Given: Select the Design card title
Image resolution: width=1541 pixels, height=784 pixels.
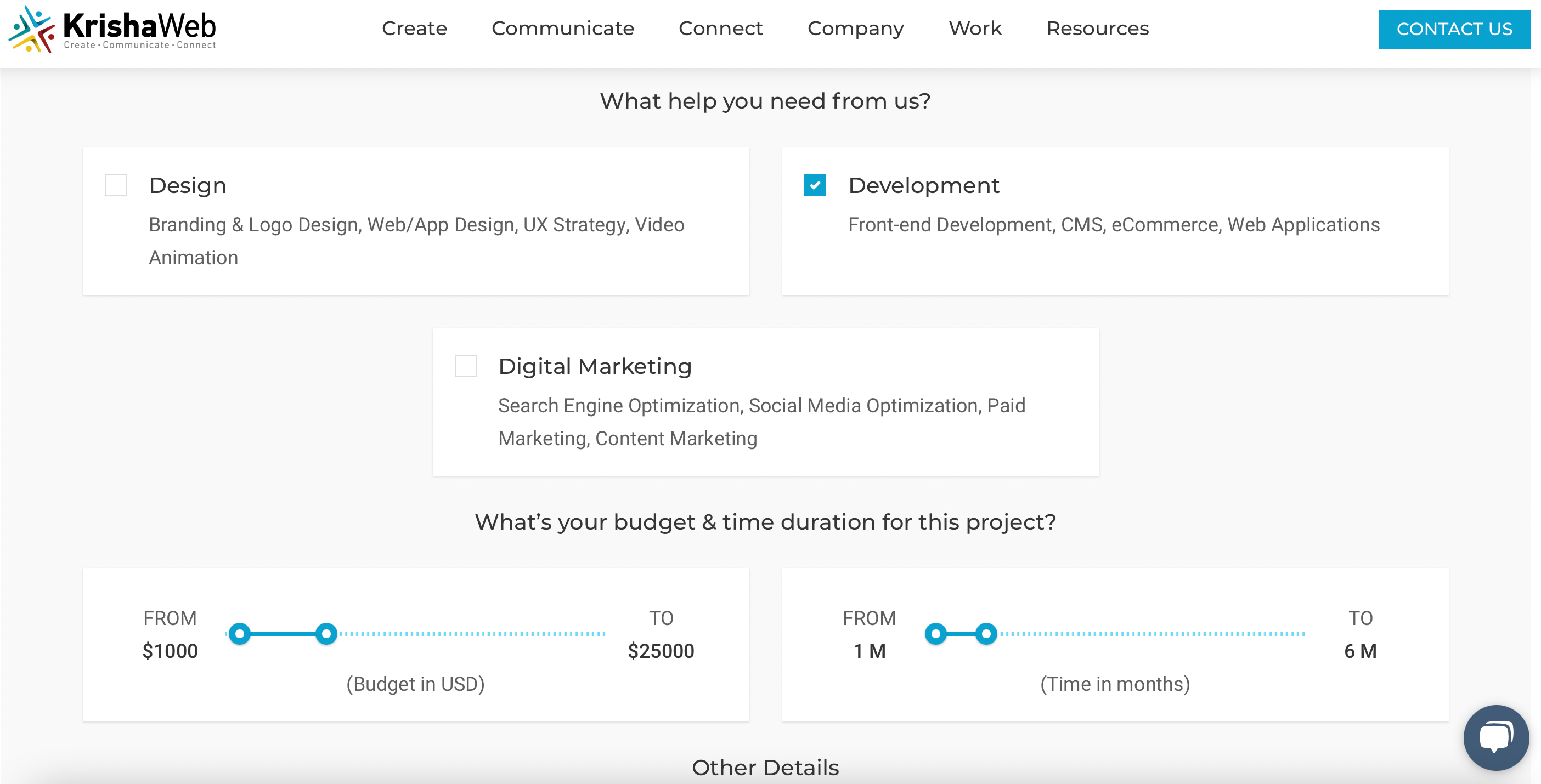Looking at the screenshot, I should [x=188, y=185].
